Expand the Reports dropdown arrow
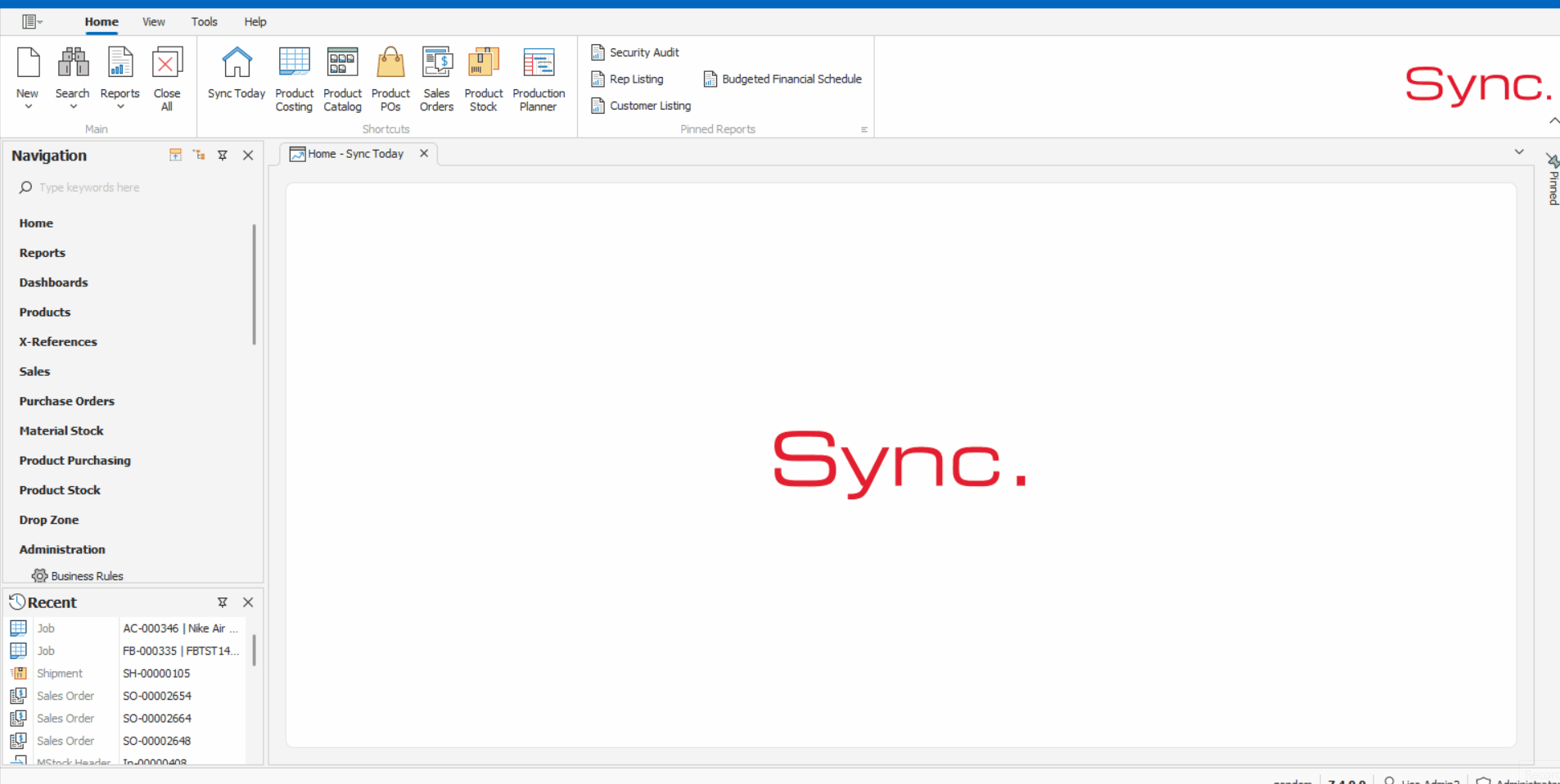 point(120,106)
